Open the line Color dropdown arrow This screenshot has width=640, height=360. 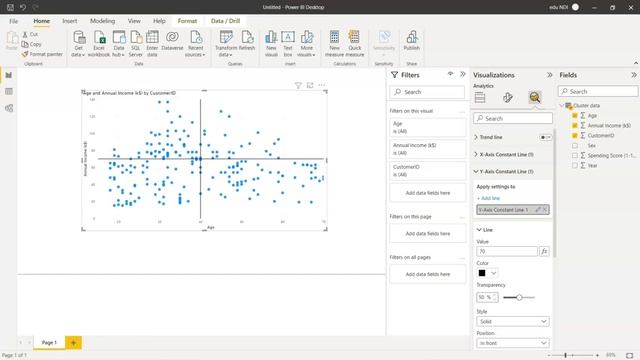pos(493,273)
